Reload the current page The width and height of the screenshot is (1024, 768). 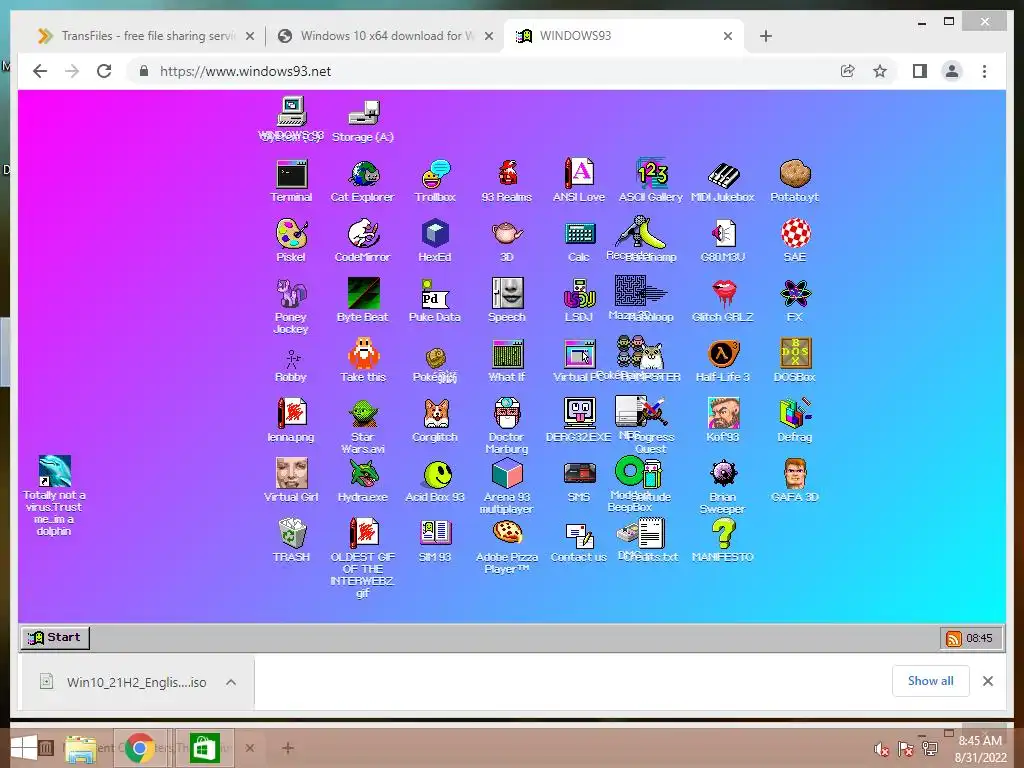pyautogui.click(x=104, y=71)
